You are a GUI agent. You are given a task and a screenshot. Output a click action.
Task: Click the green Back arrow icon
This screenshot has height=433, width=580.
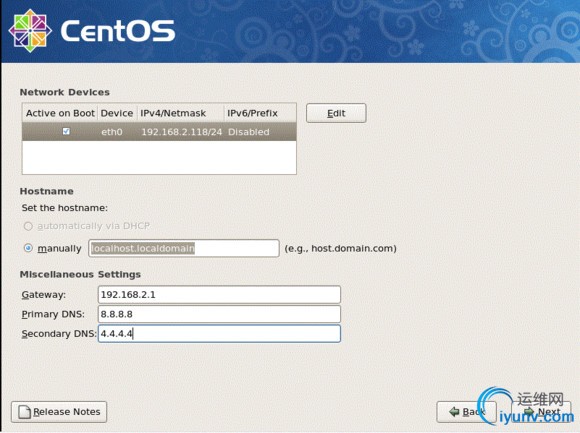pos(454,412)
